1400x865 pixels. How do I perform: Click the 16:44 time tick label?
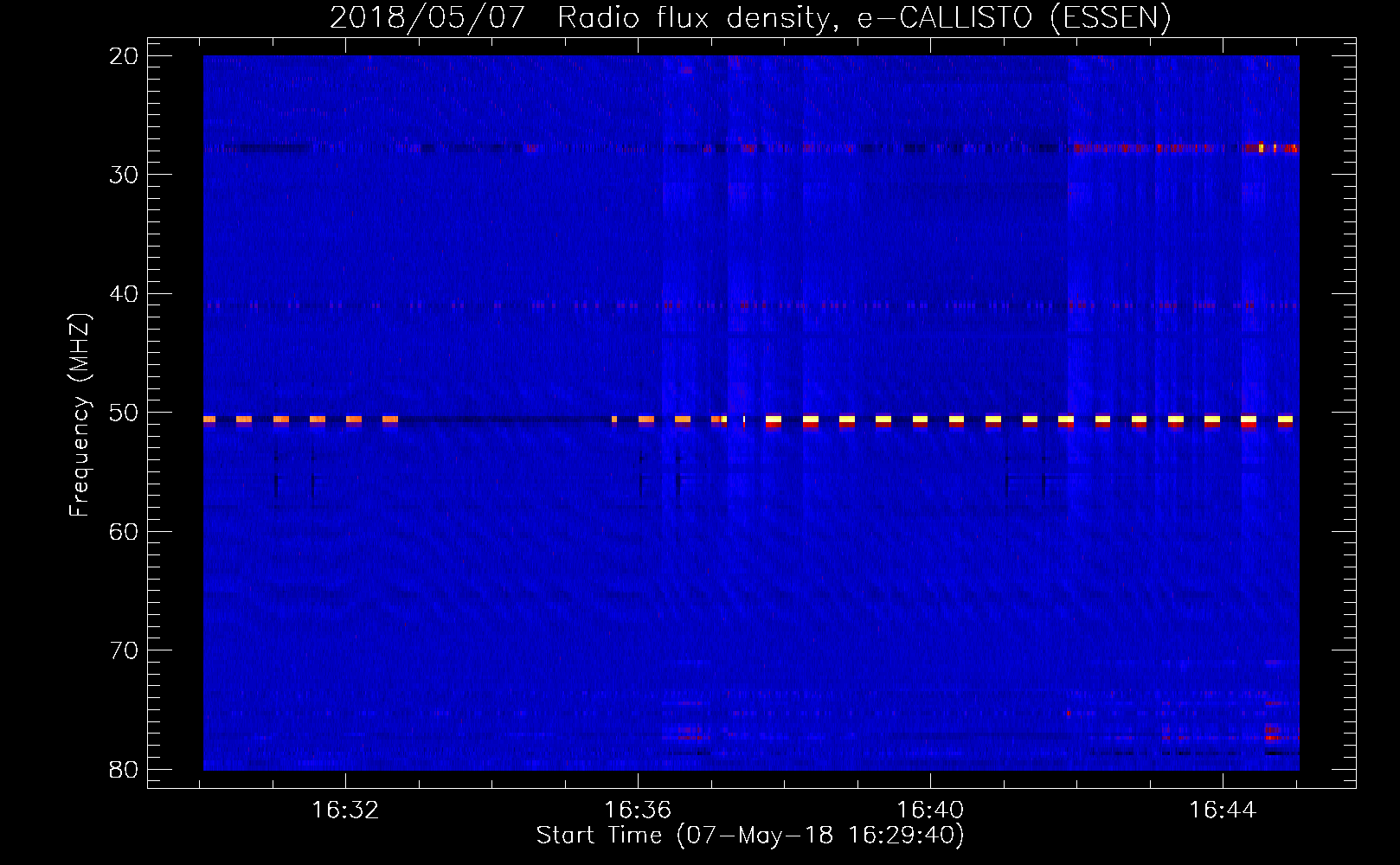tap(1222, 811)
